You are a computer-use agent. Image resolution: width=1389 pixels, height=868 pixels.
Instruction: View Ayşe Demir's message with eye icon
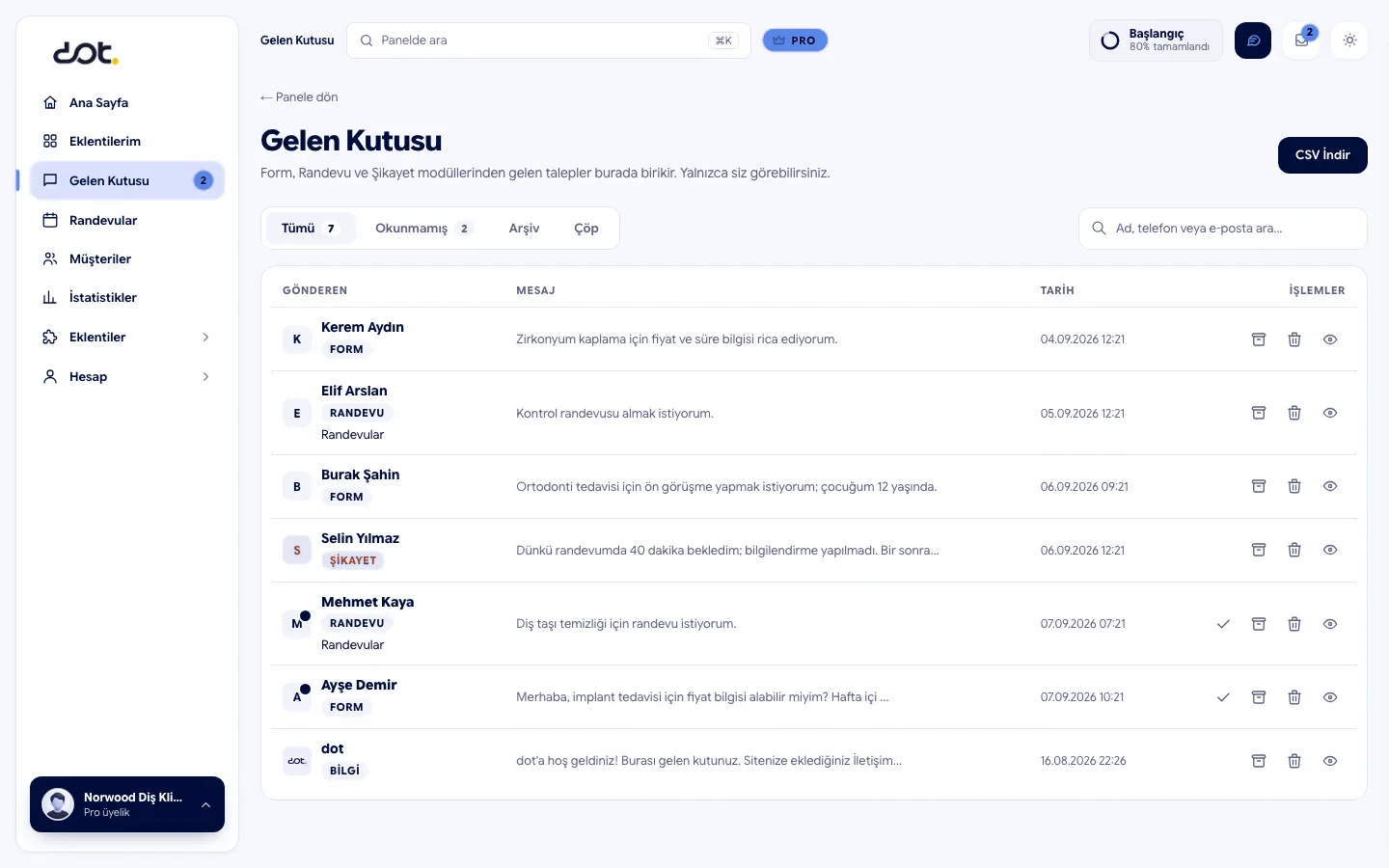click(x=1330, y=697)
